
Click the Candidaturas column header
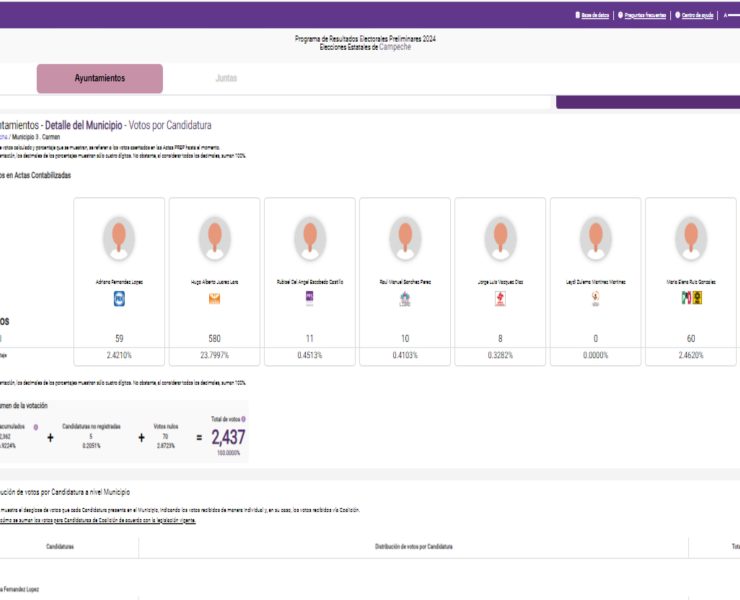click(60, 547)
